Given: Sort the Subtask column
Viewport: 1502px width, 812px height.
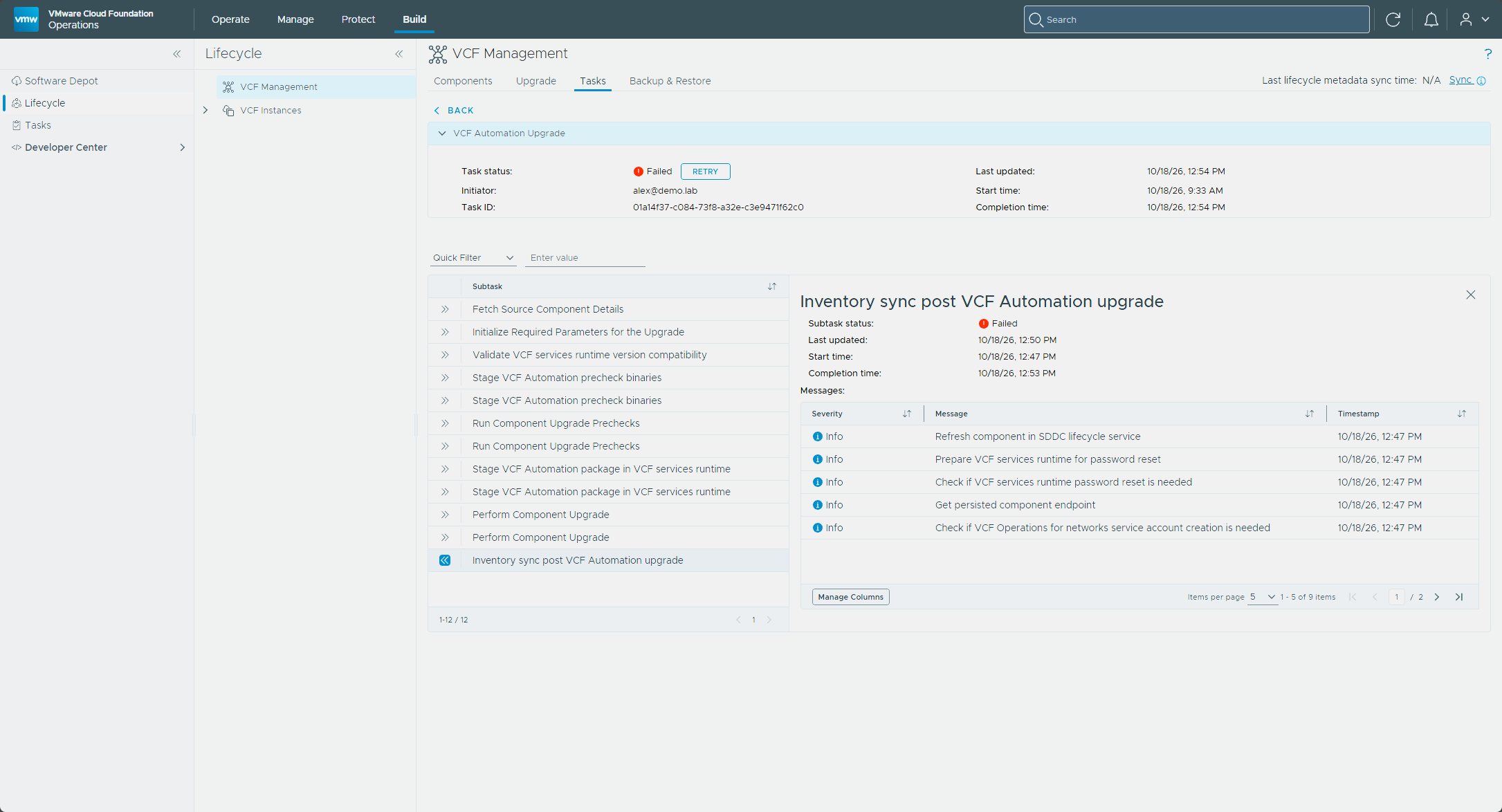Looking at the screenshot, I should 772,286.
